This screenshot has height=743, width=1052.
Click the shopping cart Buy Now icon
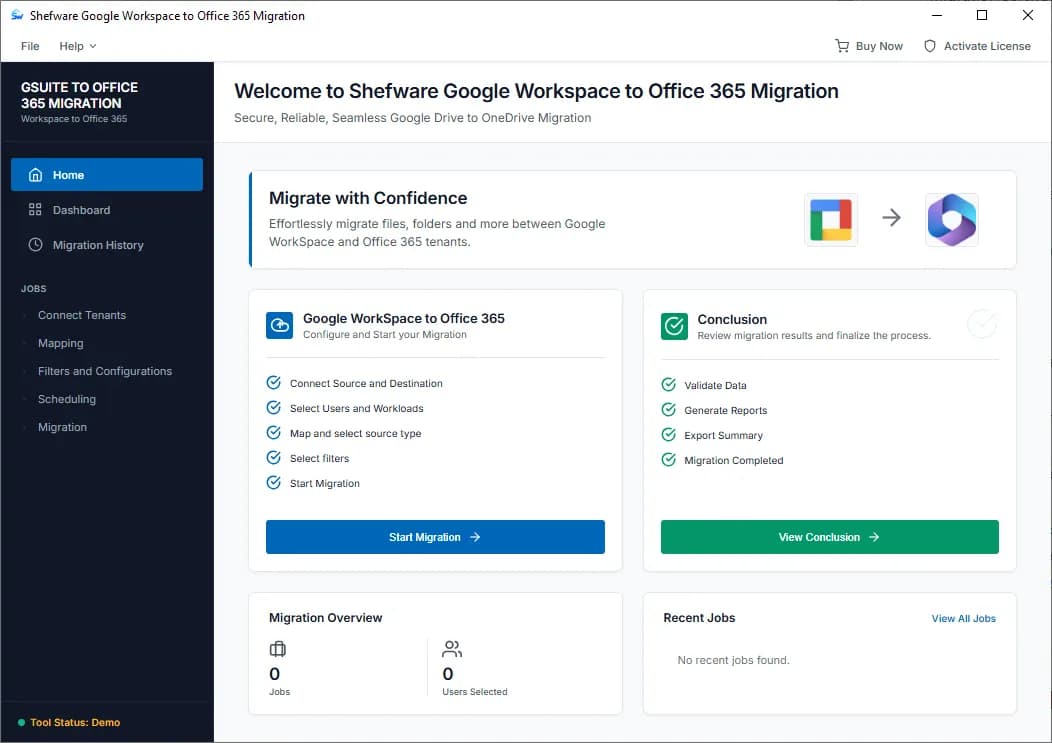pos(841,46)
